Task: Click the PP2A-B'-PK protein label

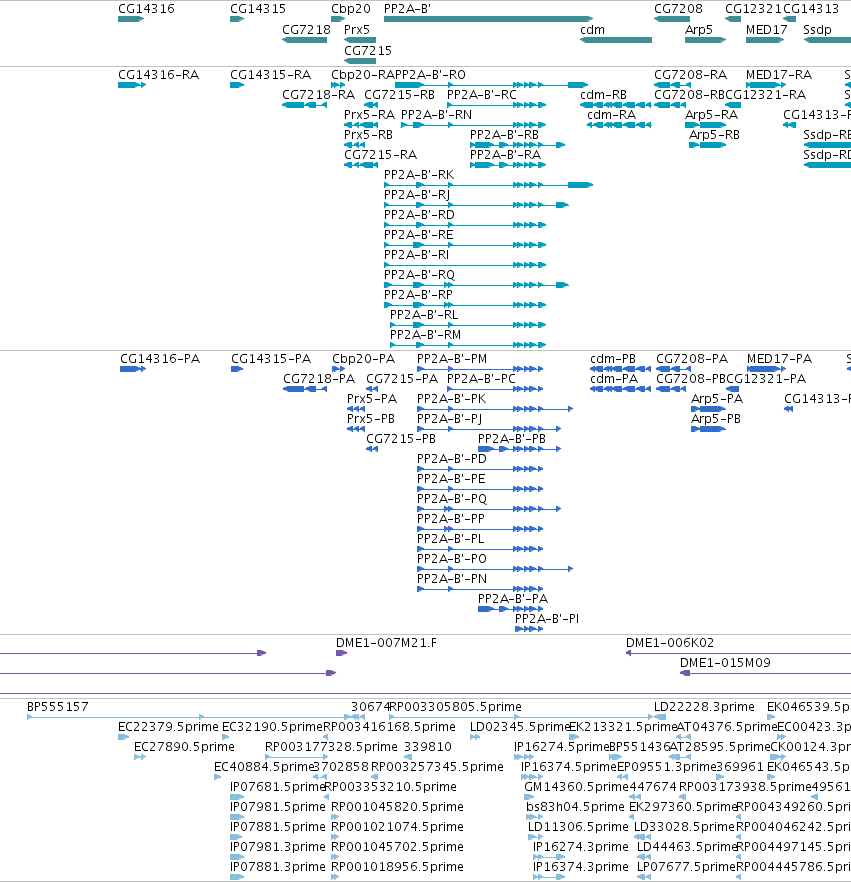Action: [x=452, y=399]
